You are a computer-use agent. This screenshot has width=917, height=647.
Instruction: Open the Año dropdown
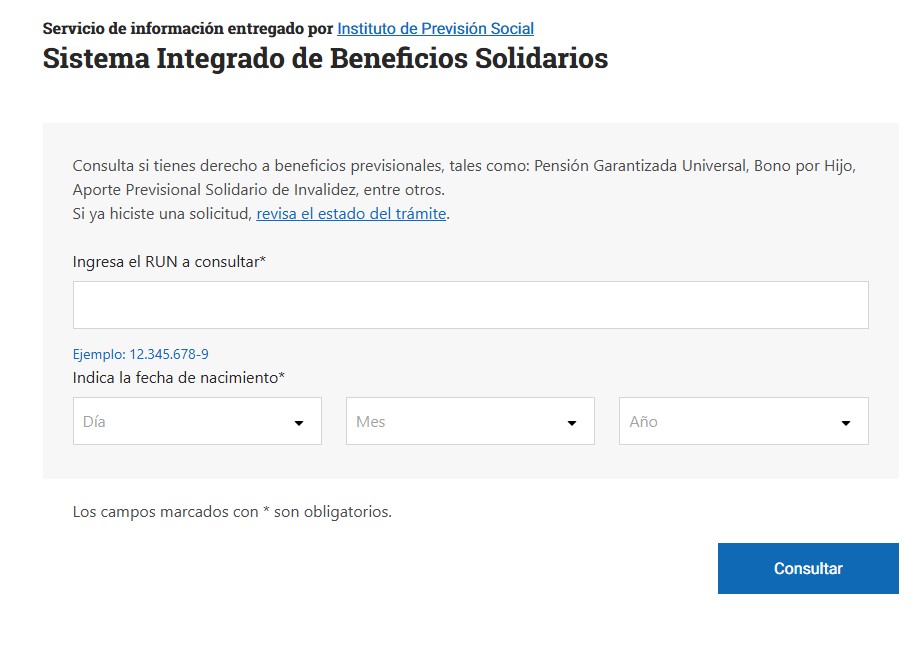point(743,422)
